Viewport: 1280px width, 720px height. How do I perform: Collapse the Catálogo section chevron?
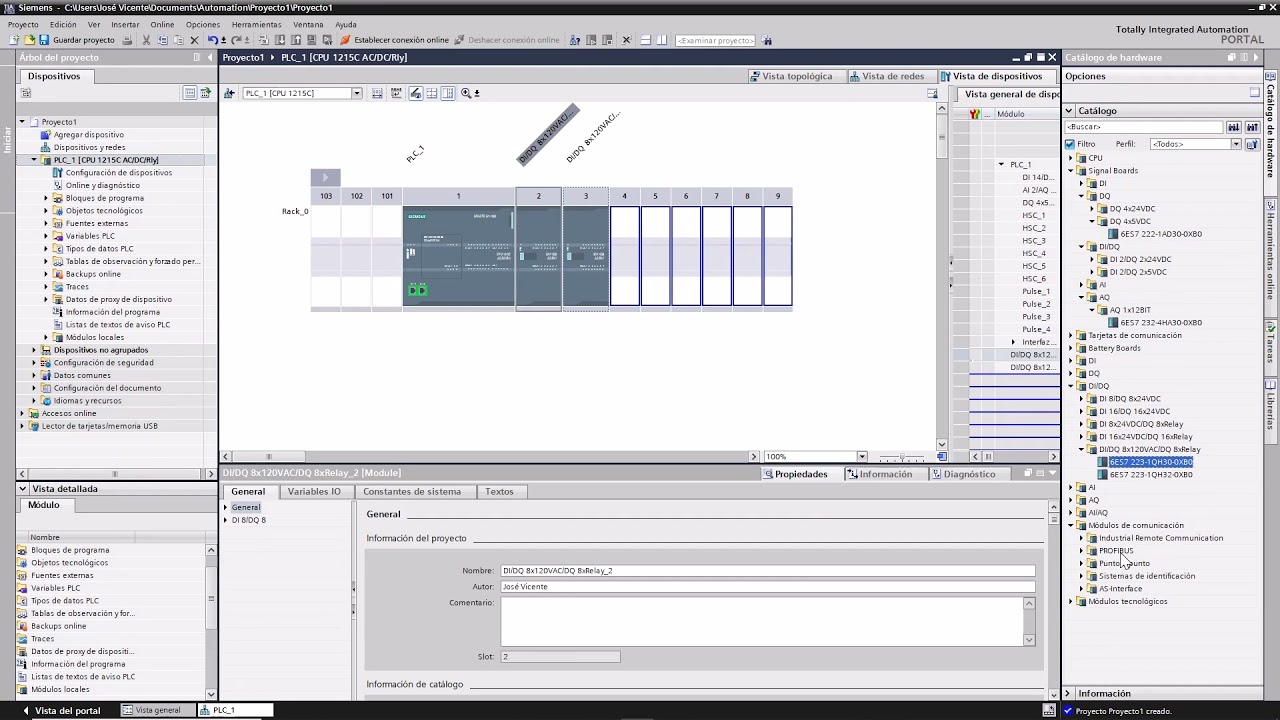[1069, 111]
